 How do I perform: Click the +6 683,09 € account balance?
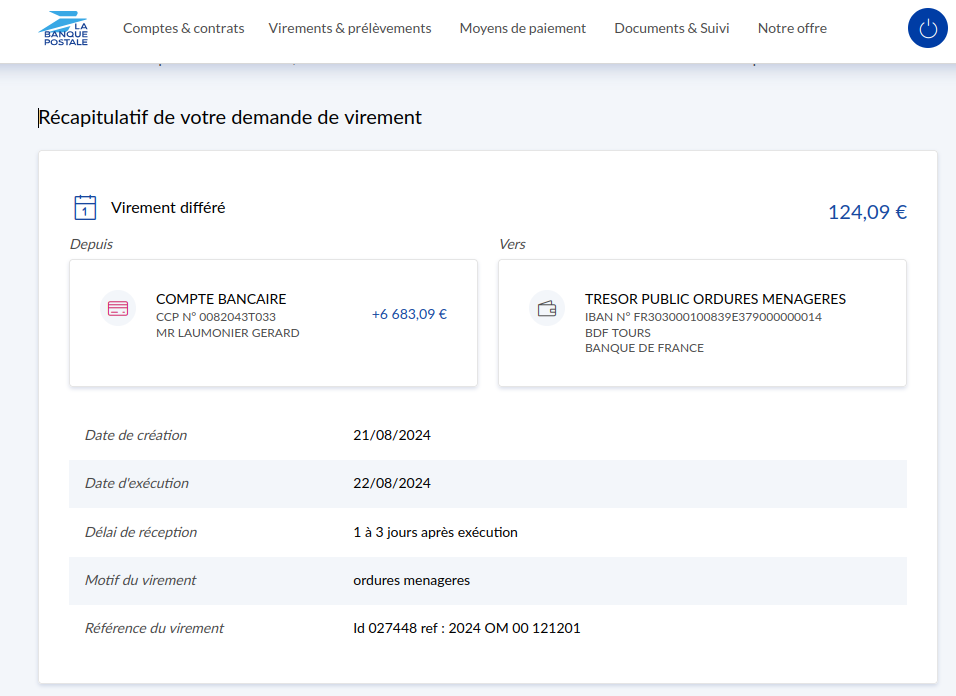point(409,314)
